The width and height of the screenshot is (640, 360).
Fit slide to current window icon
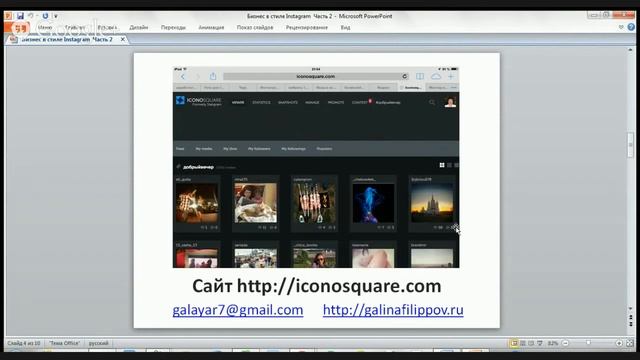pyautogui.click(x=629, y=343)
